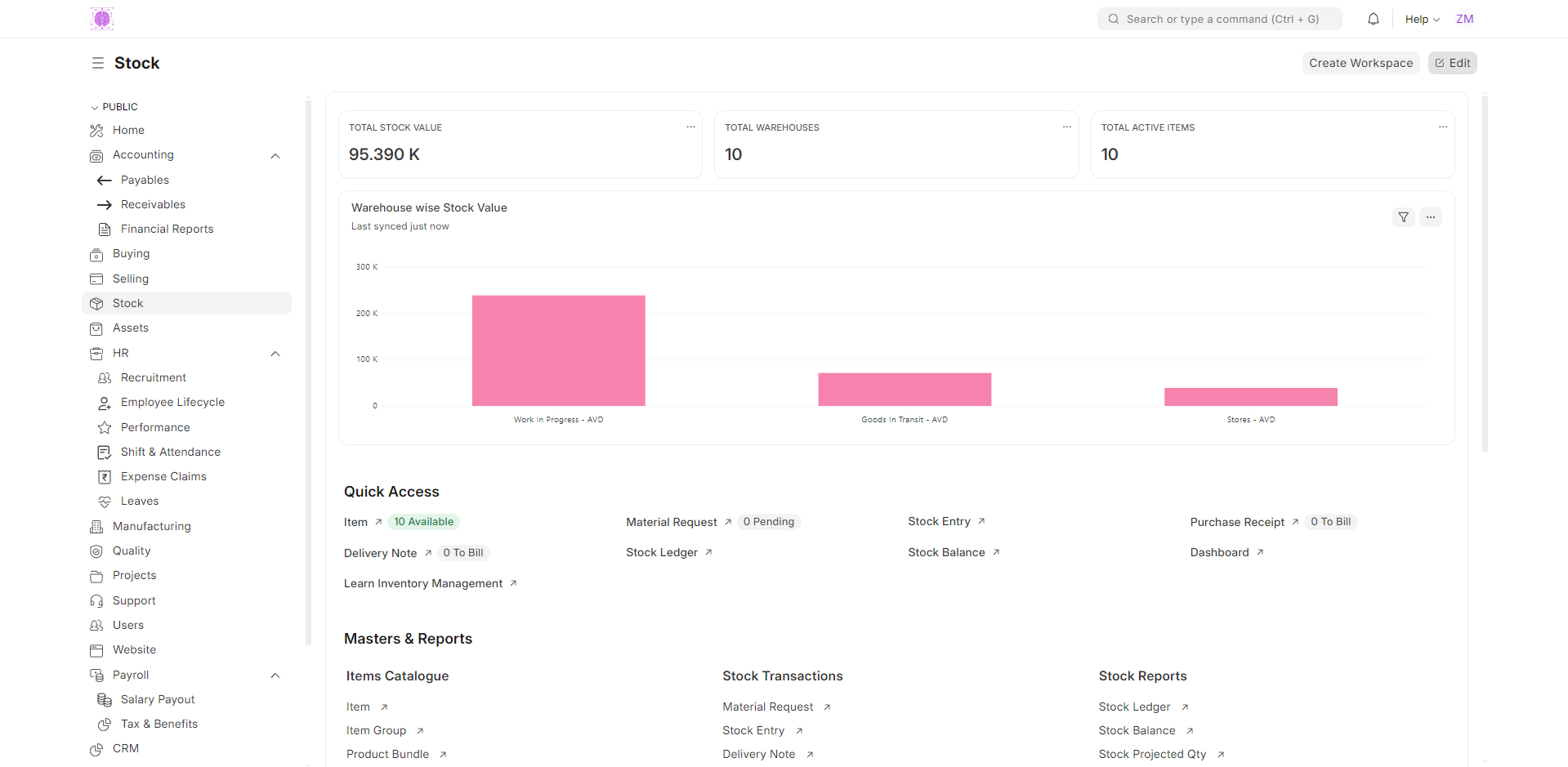The height and width of the screenshot is (767, 1568).
Task: Open the Help dropdown
Action: click(1423, 19)
